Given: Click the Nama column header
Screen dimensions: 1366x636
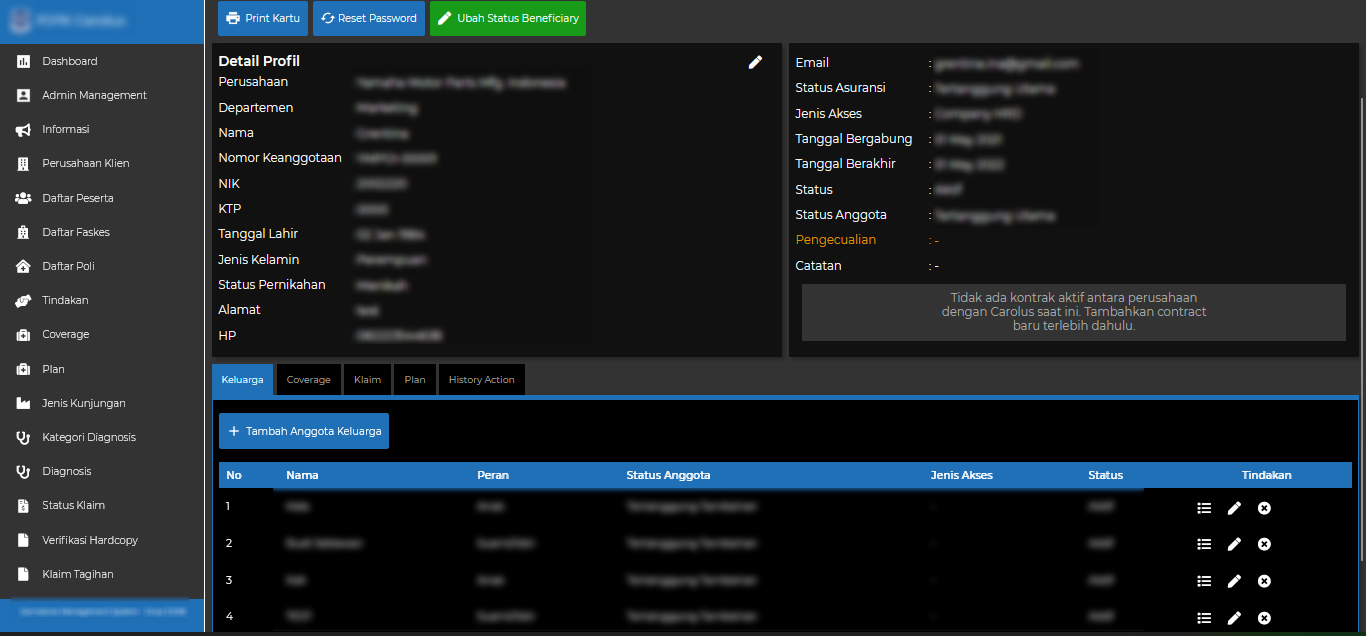Looking at the screenshot, I should coord(302,475).
